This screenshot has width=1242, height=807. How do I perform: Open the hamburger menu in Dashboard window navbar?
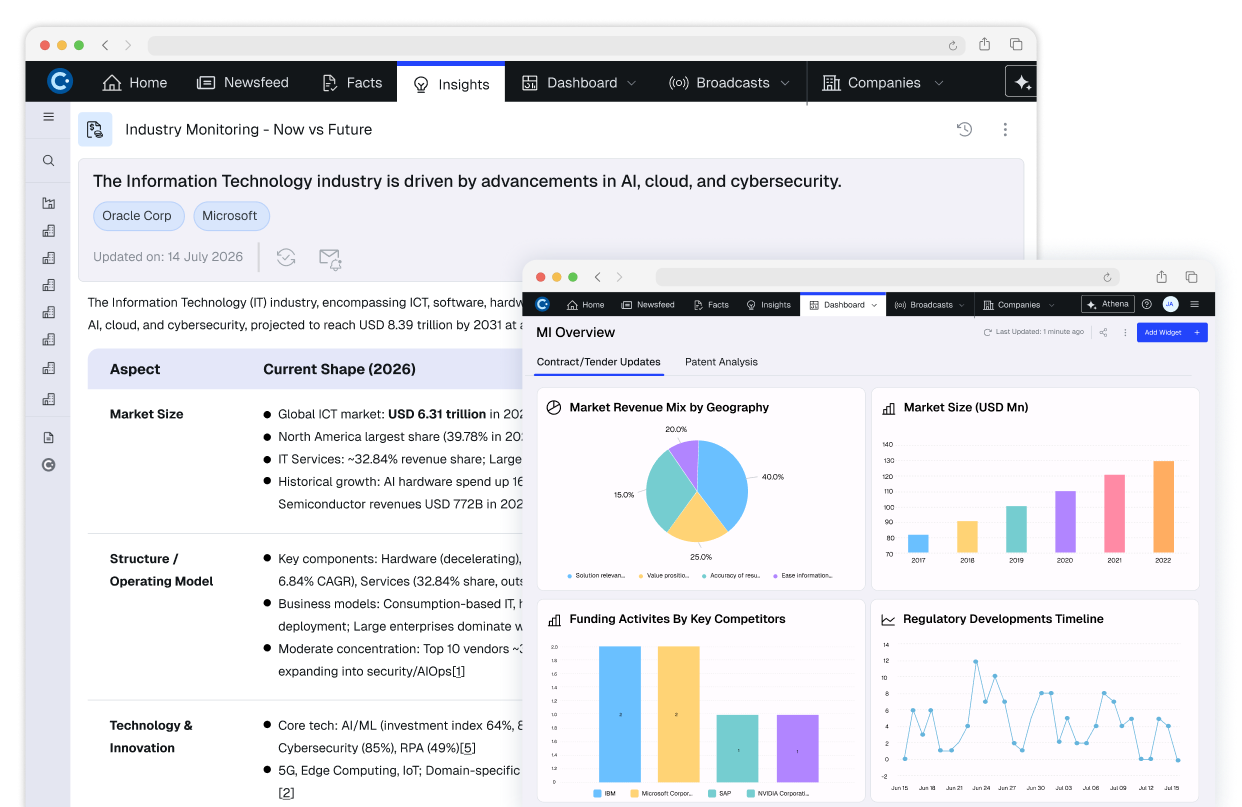[1194, 304]
